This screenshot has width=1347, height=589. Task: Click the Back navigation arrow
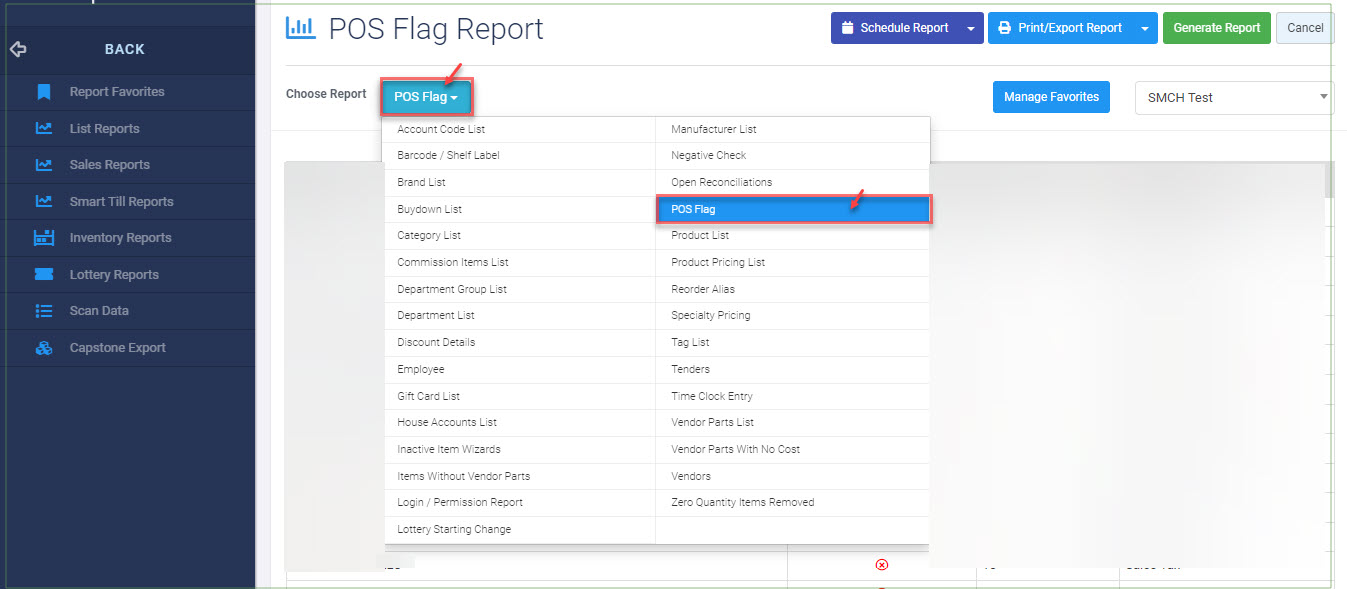[18, 48]
